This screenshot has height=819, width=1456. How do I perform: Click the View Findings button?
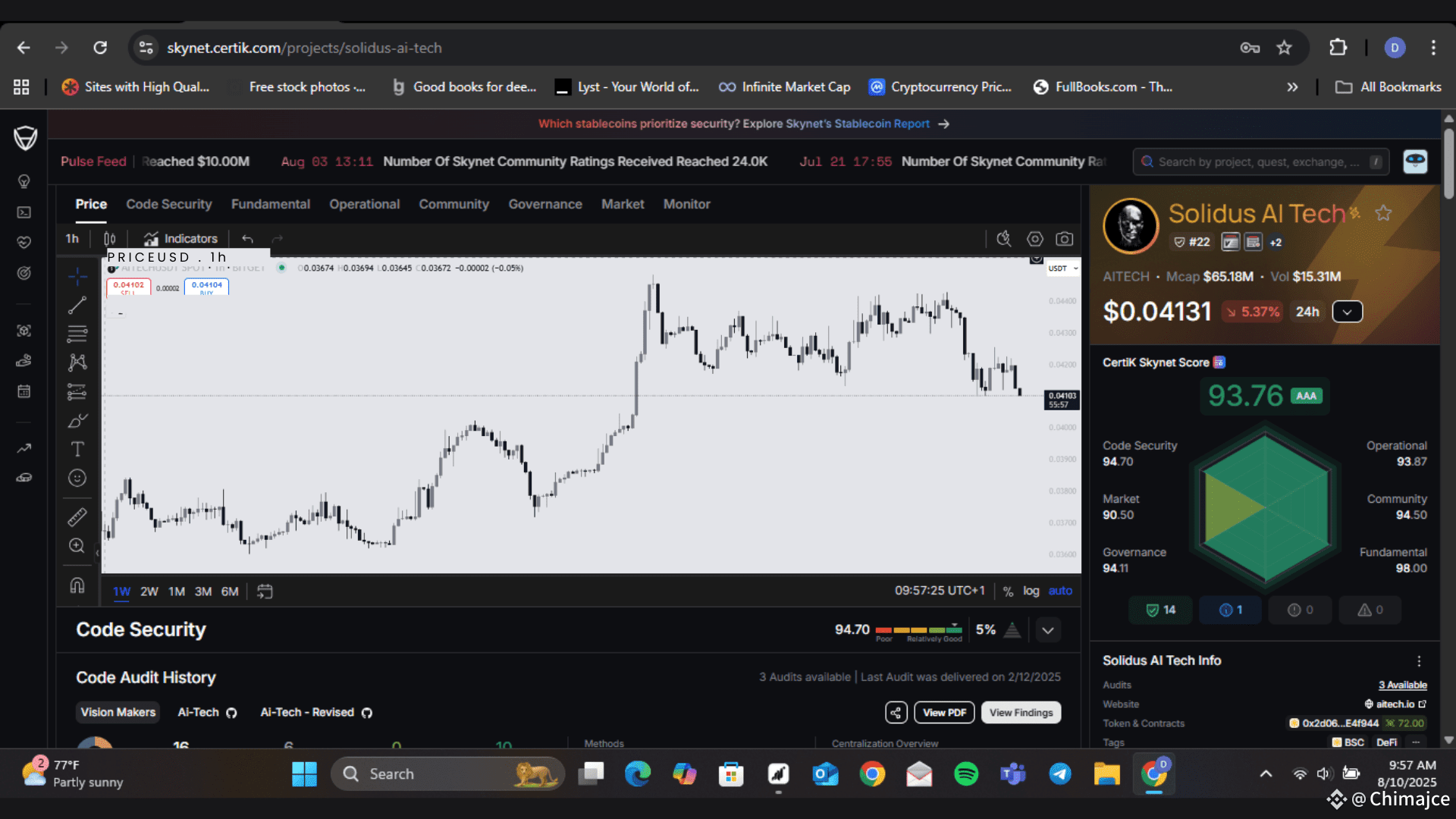1021,713
